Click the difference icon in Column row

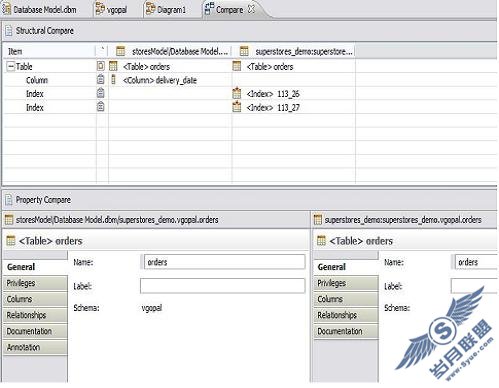click(x=100, y=79)
